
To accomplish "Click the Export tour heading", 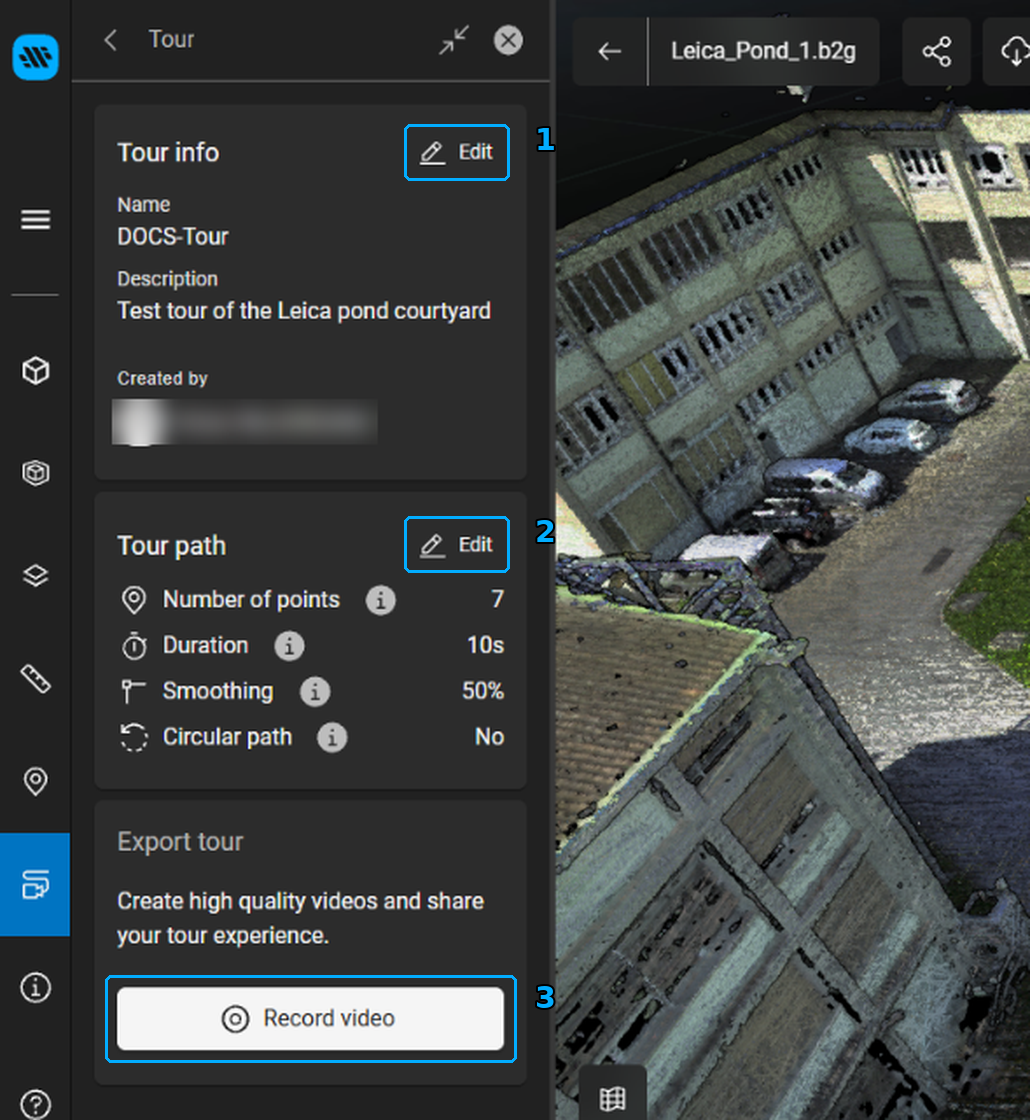I will pyautogui.click(x=180, y=841).
